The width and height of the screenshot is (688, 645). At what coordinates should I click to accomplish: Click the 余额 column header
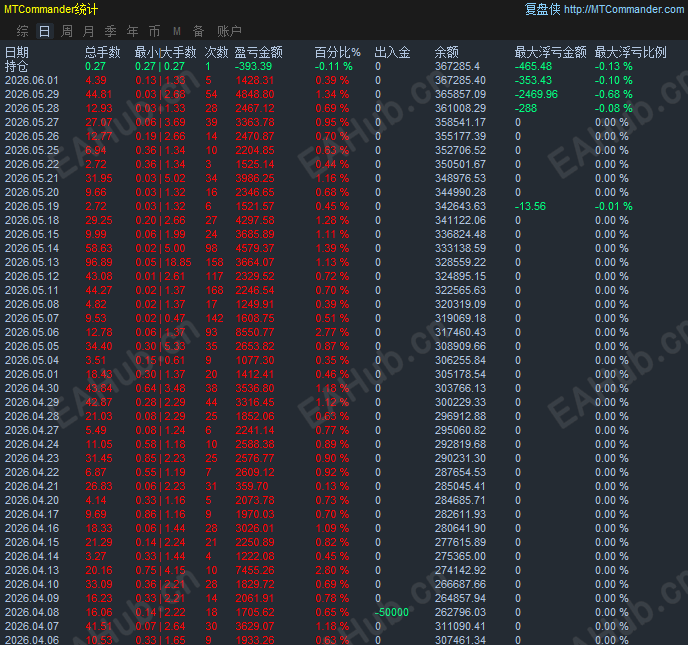pyautogui.click(x=447, y=53)
